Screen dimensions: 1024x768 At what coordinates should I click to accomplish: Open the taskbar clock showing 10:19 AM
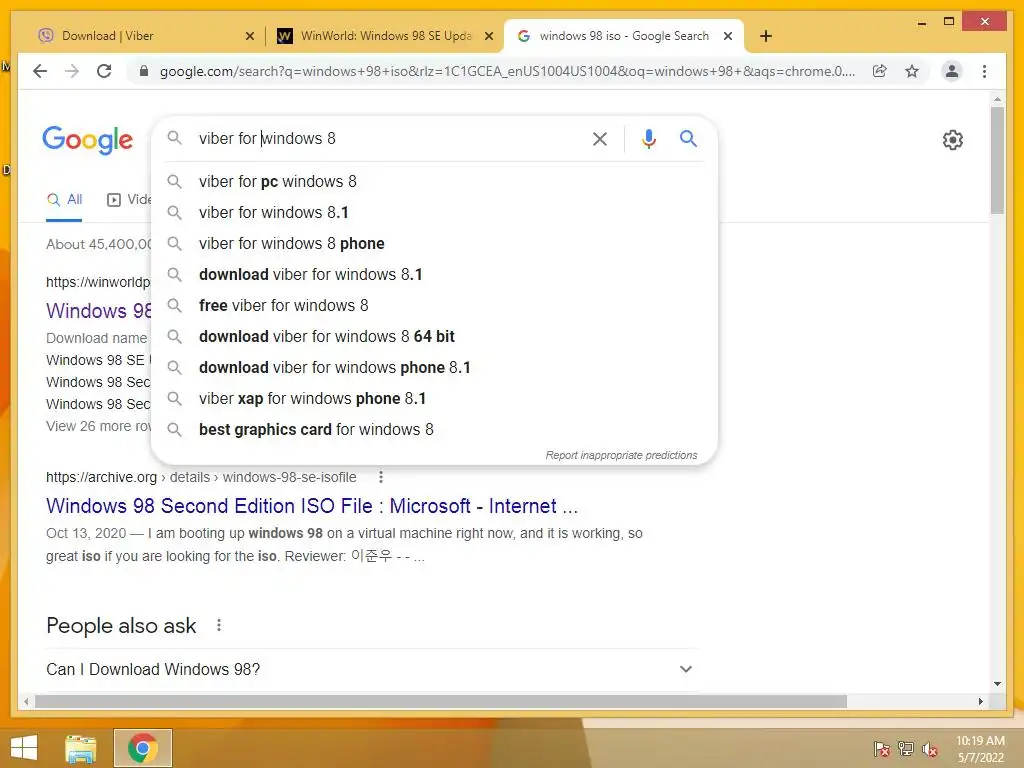click(980, 749)
